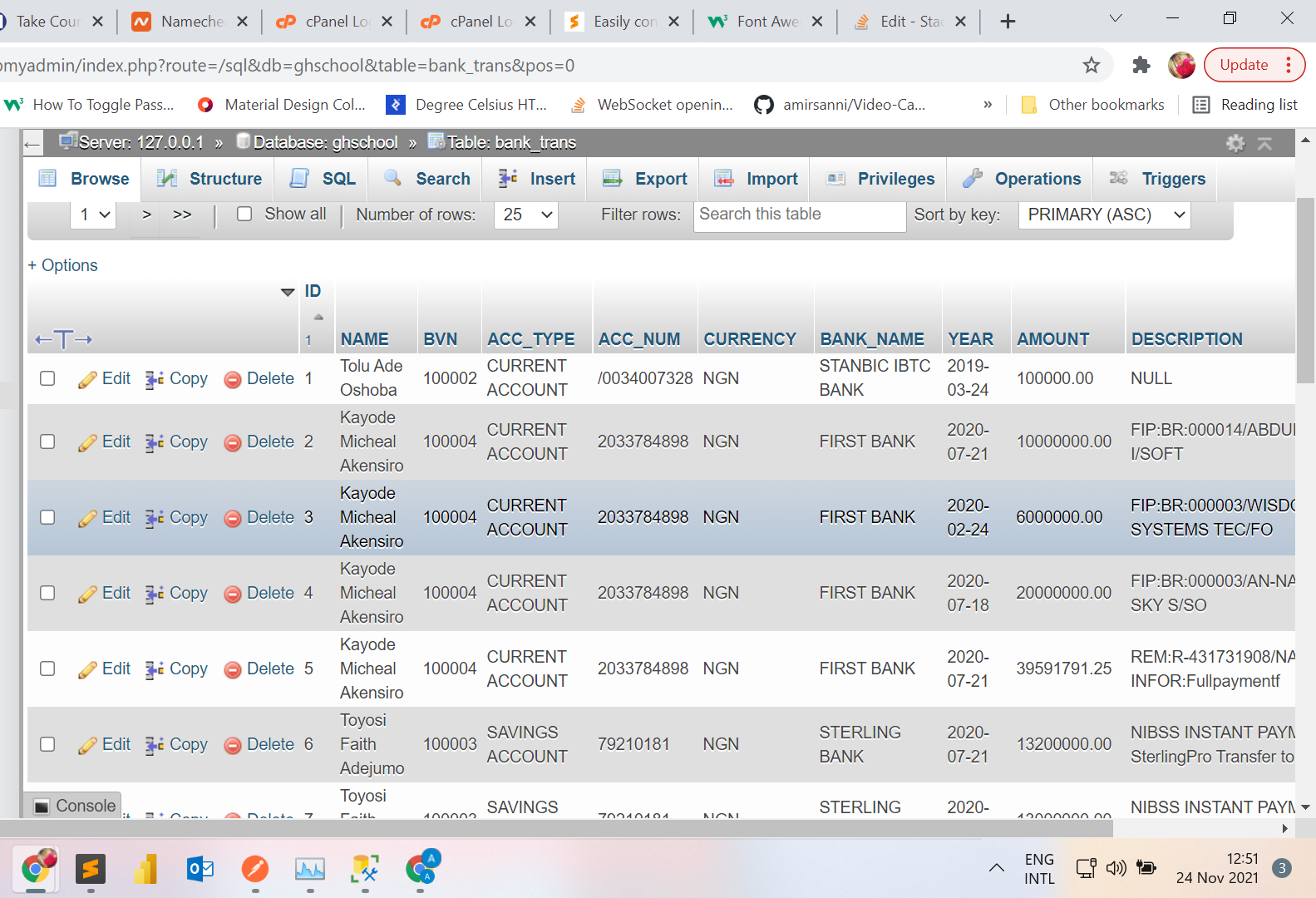Screen dimensions: 1316x898
Task: Show hidden system tray icons
Action: coord(996,868)
